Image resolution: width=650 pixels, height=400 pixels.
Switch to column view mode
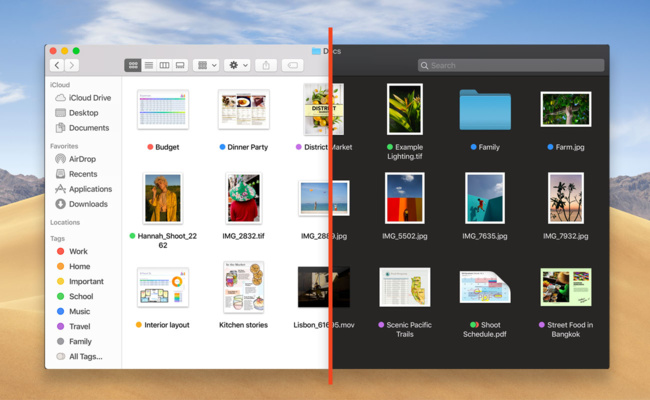[164, 65]
